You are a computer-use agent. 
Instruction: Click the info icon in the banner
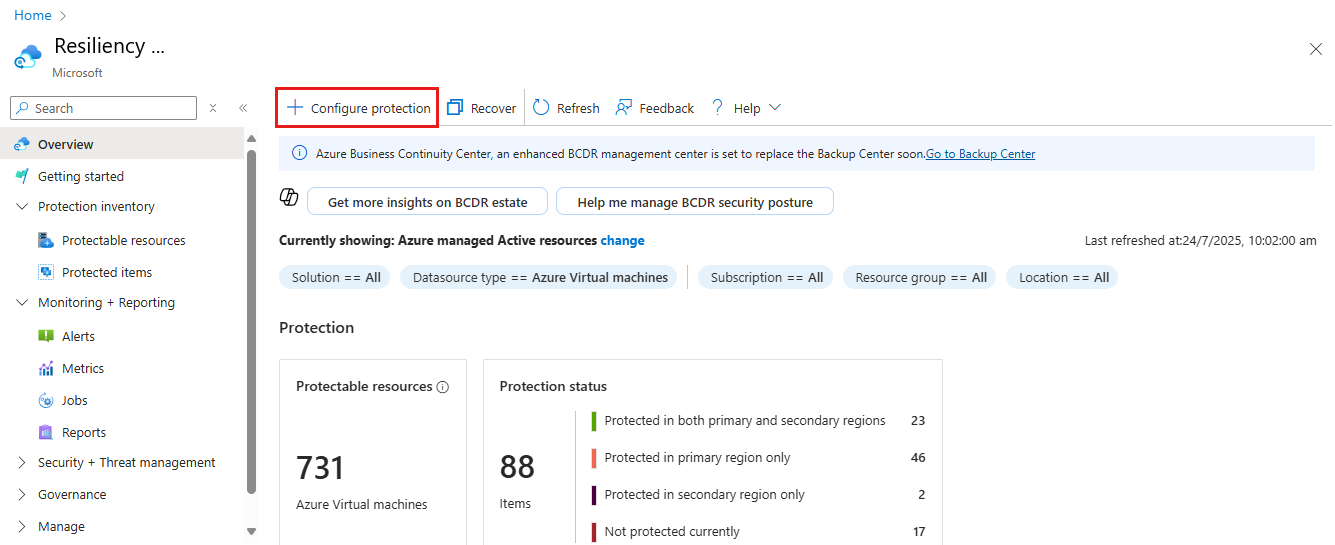click(x=299, y=153)
